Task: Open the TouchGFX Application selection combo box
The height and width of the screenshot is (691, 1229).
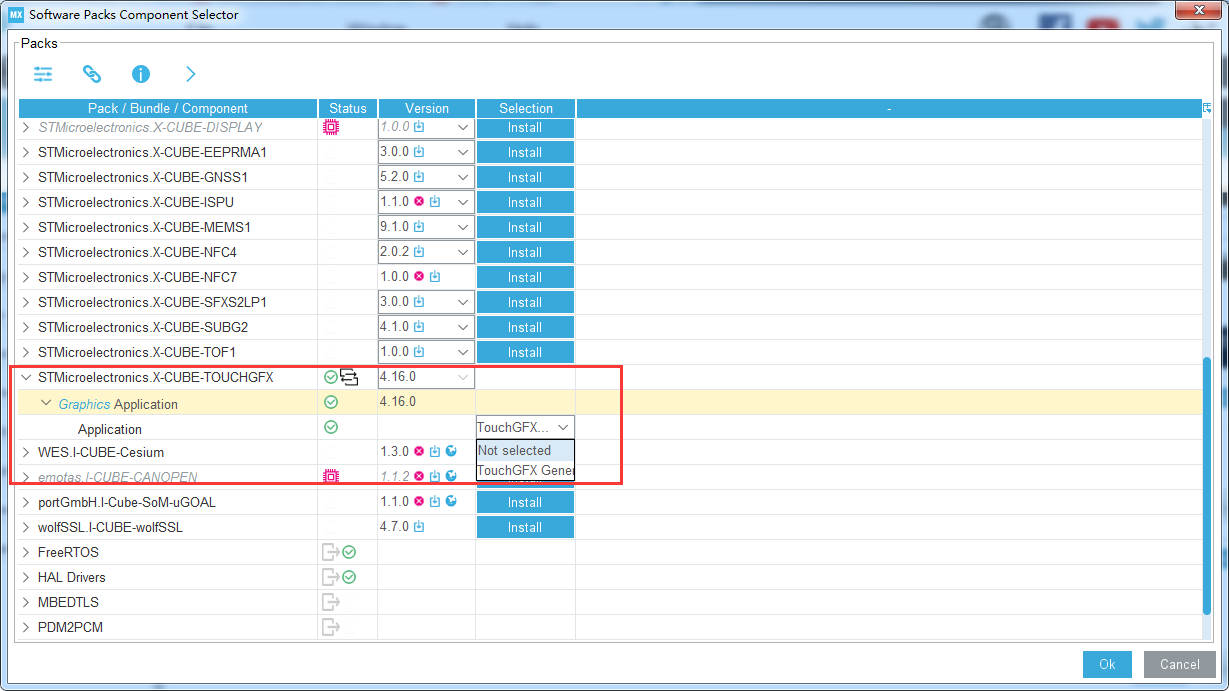Action: [525, 427]
